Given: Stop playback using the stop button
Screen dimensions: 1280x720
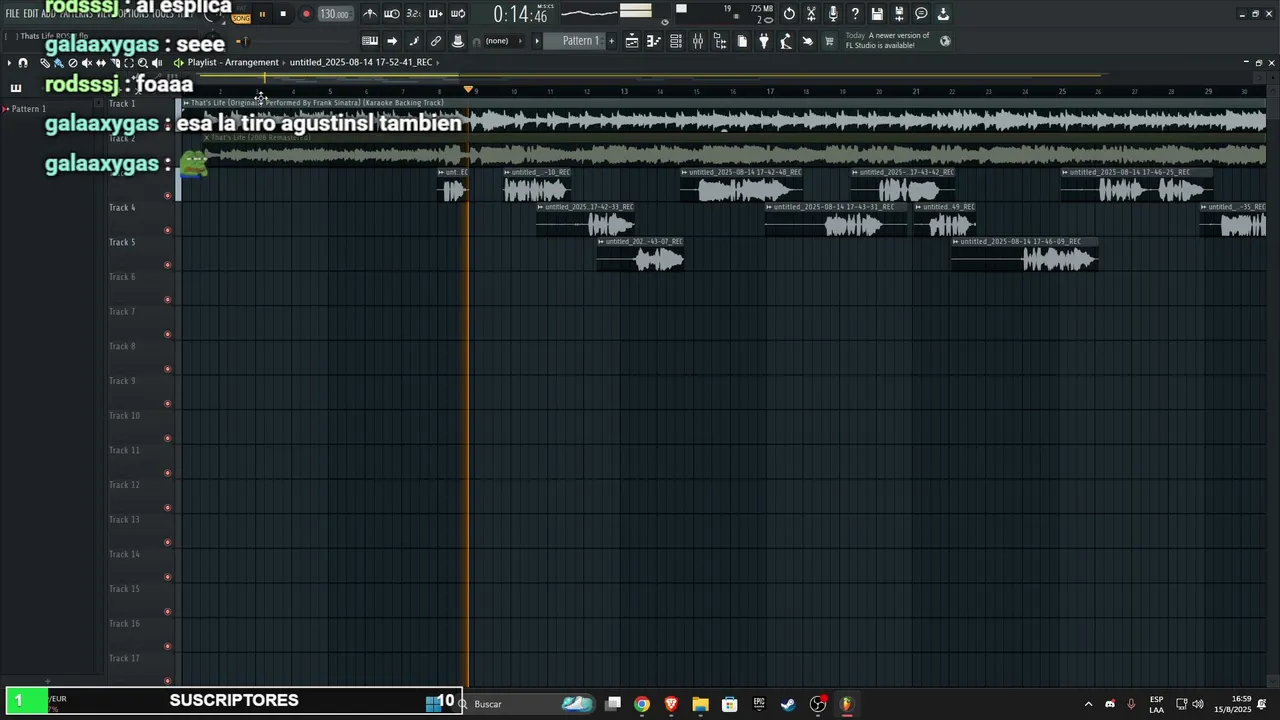Looking at the screenshot, I should [x=283, y=14].
